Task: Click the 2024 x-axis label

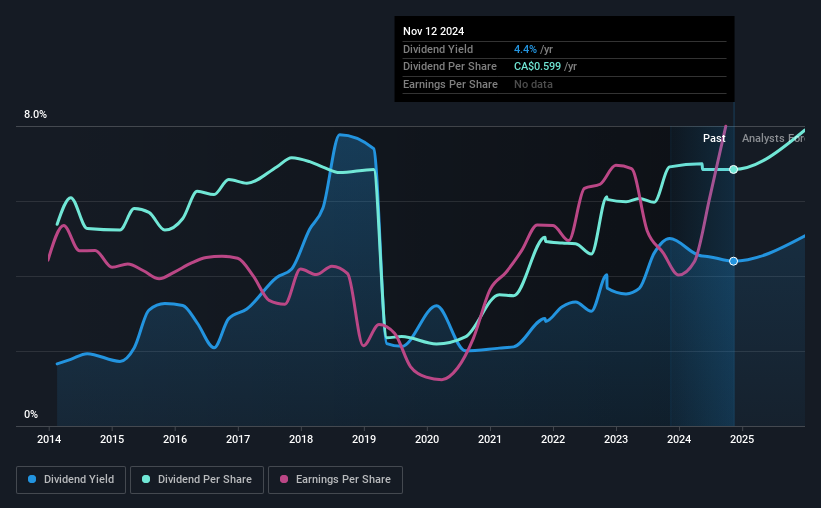Action: tap(679, 439)
